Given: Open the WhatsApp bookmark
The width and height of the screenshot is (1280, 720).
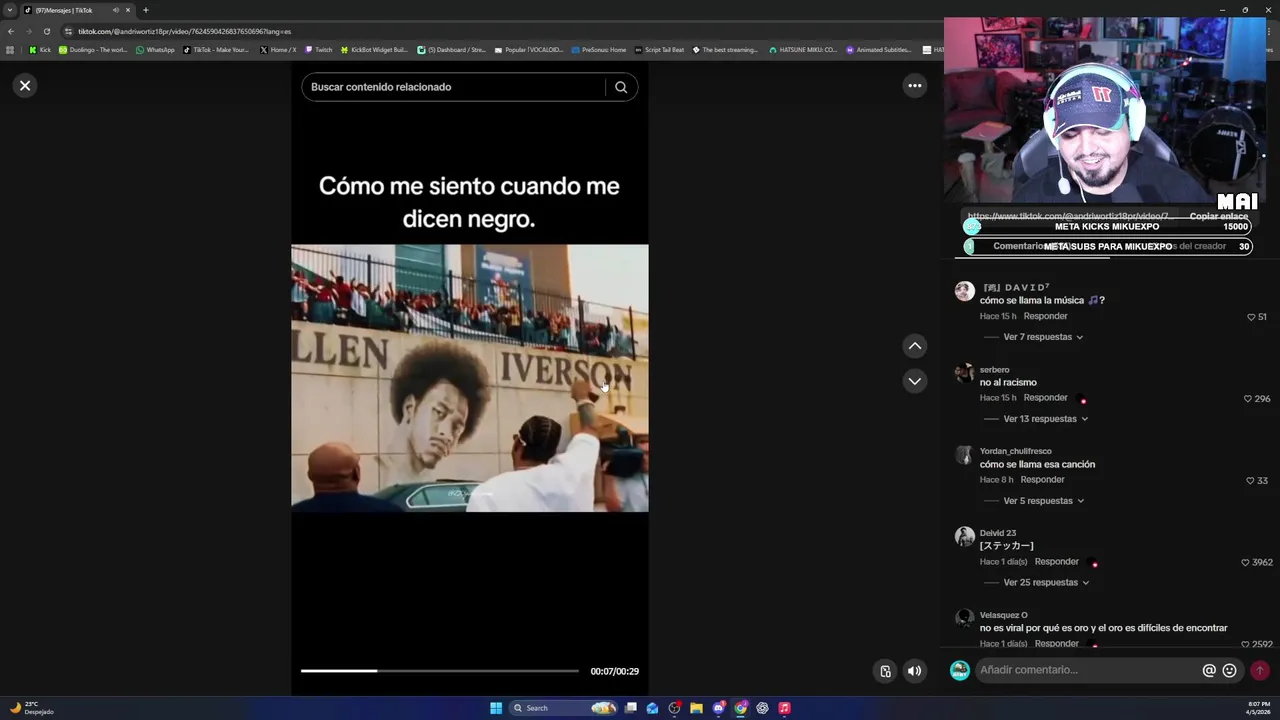Looking at the screenshot, I should click(155, 50).
